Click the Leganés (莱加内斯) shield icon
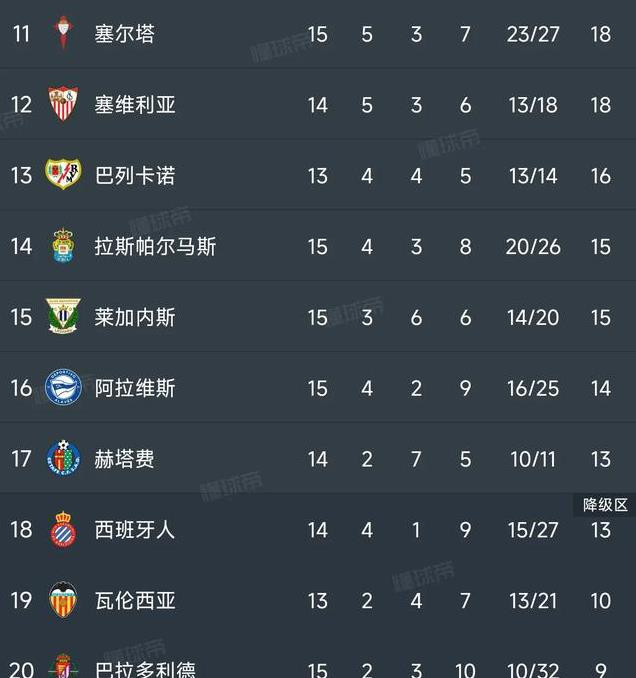 coord(63,316)
